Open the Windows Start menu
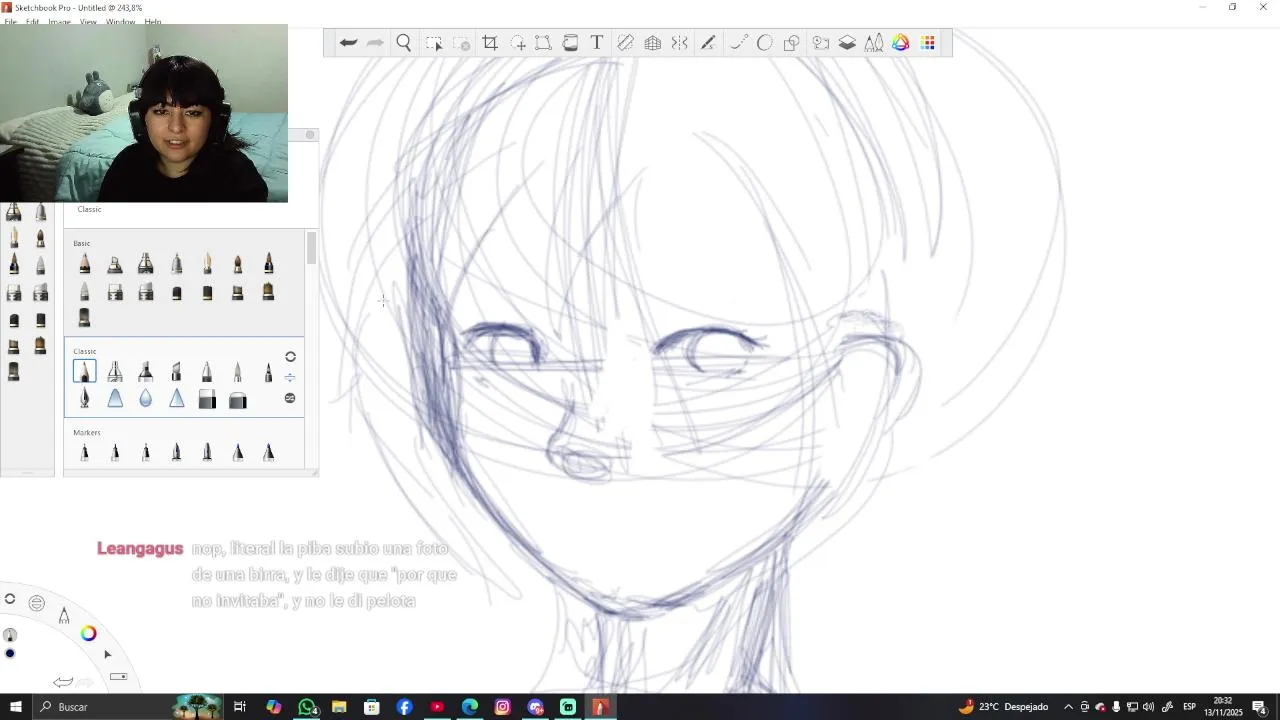This screenshot has height=720, width=1280. tap(15, 707)
